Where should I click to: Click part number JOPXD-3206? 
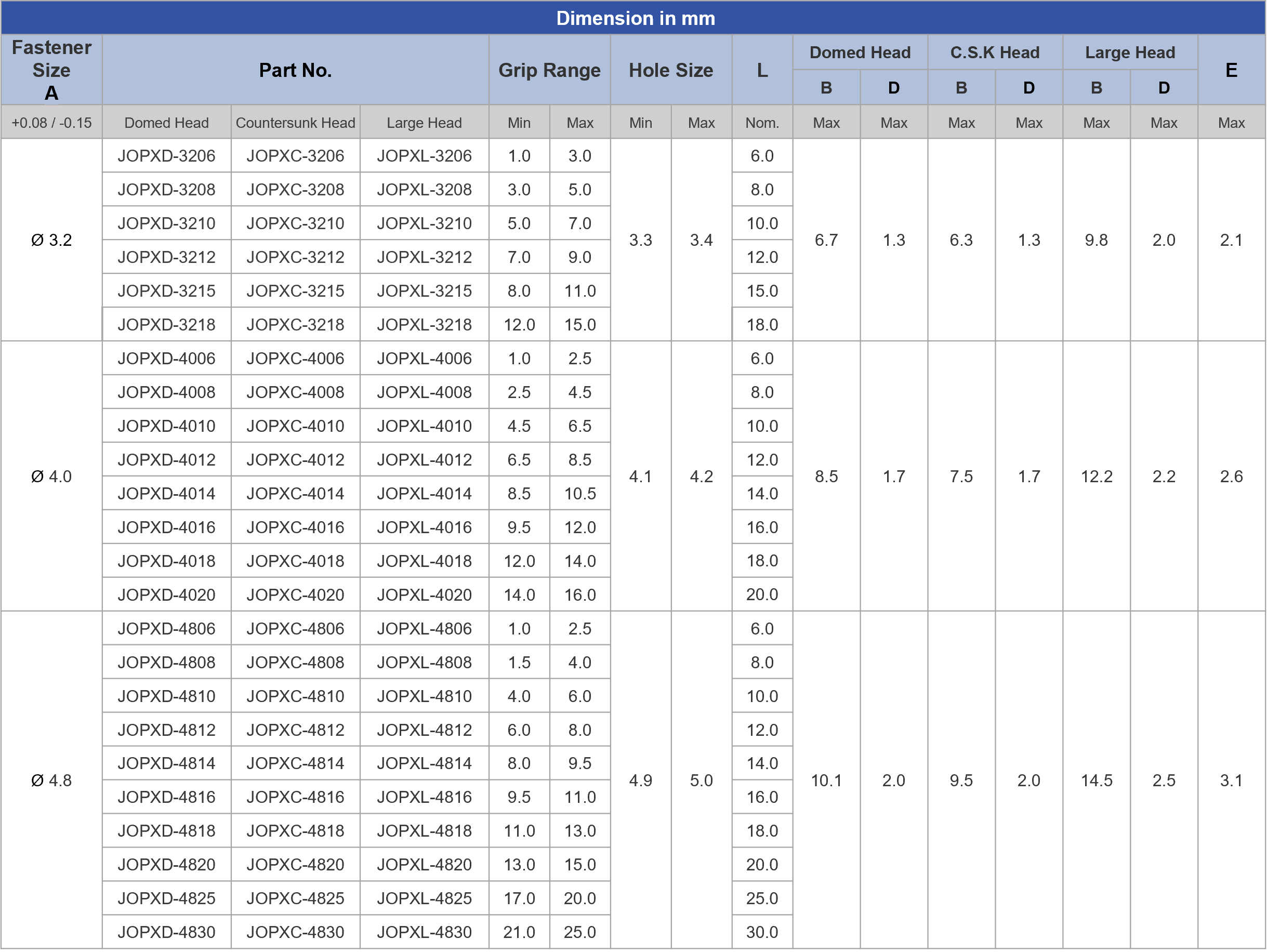pyautogui.click(x=167, y=156)
